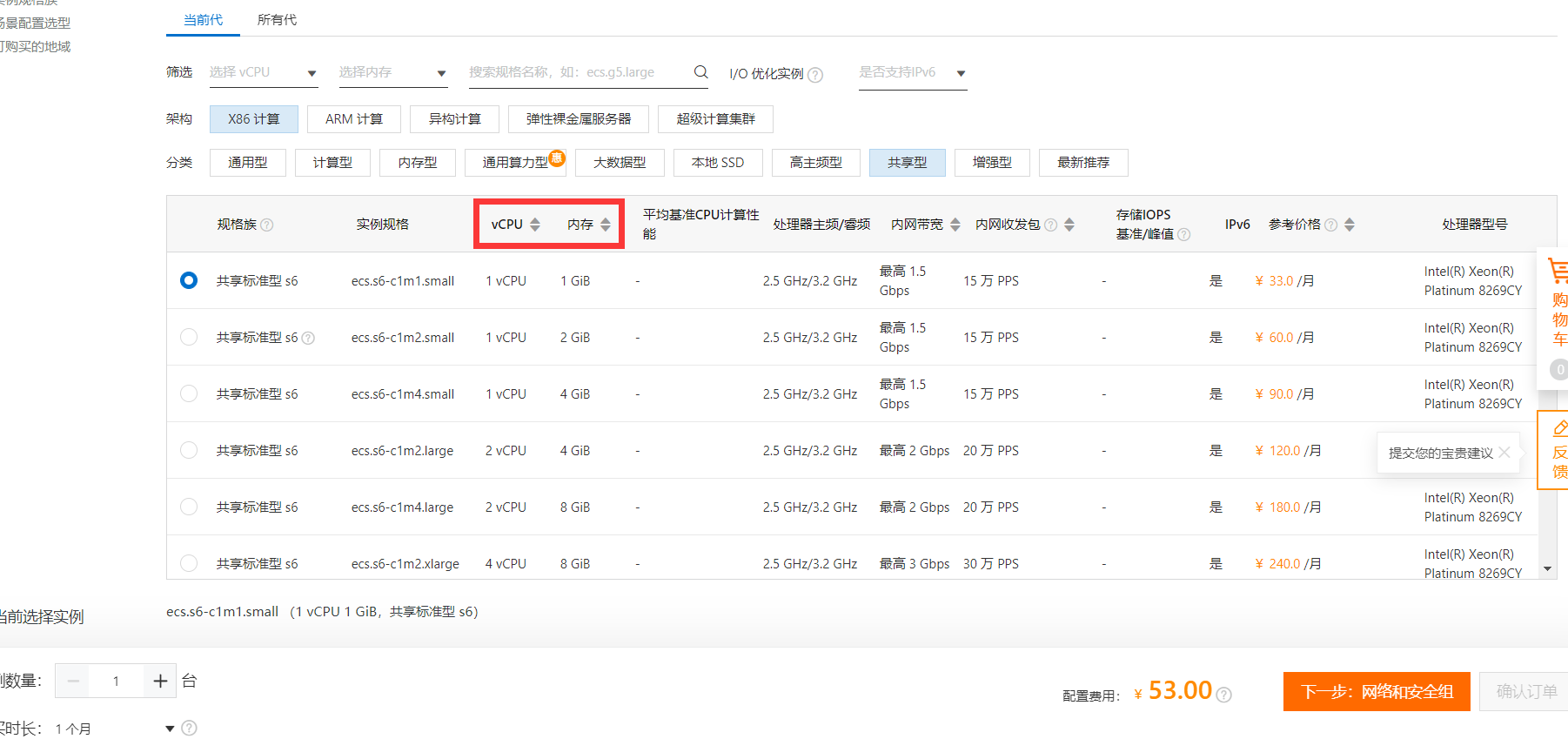Viewport: 1568px width, 739px height.
Task: Sort by 内网带宽 arrows
Action: click(955, 225)
